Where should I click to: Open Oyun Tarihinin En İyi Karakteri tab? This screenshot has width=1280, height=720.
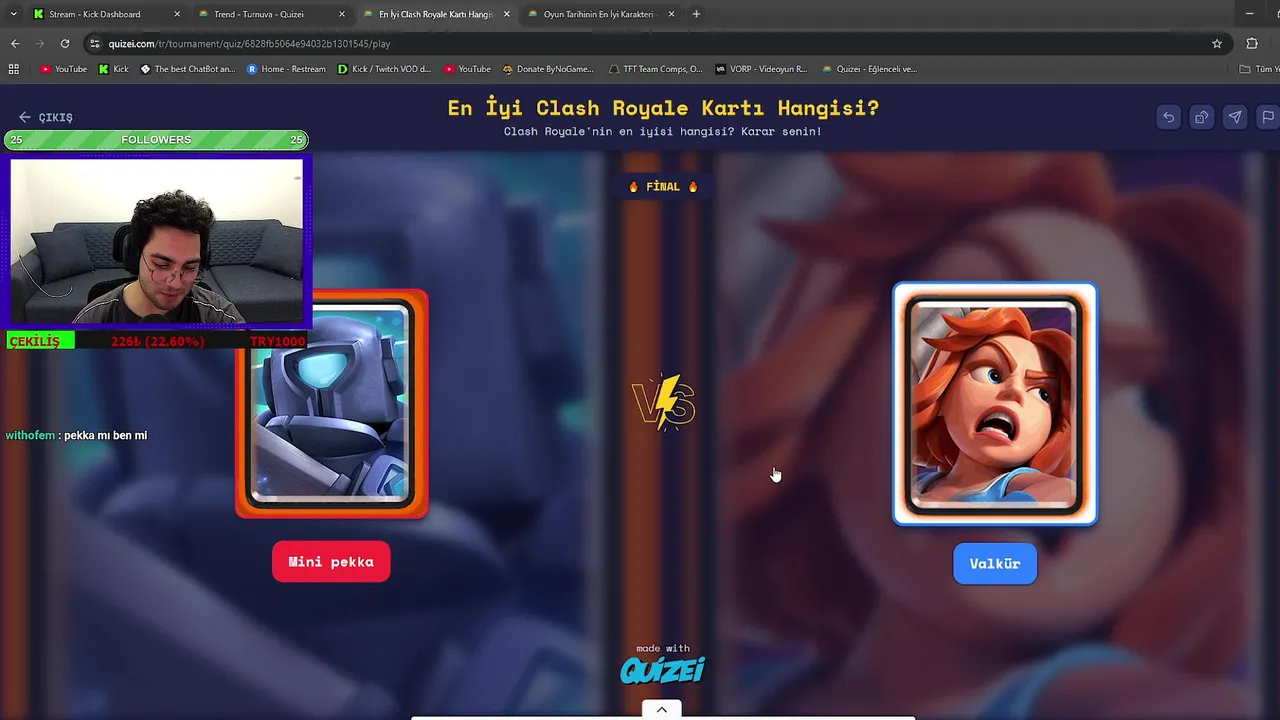pyautogui.click(x=598, y=14)
